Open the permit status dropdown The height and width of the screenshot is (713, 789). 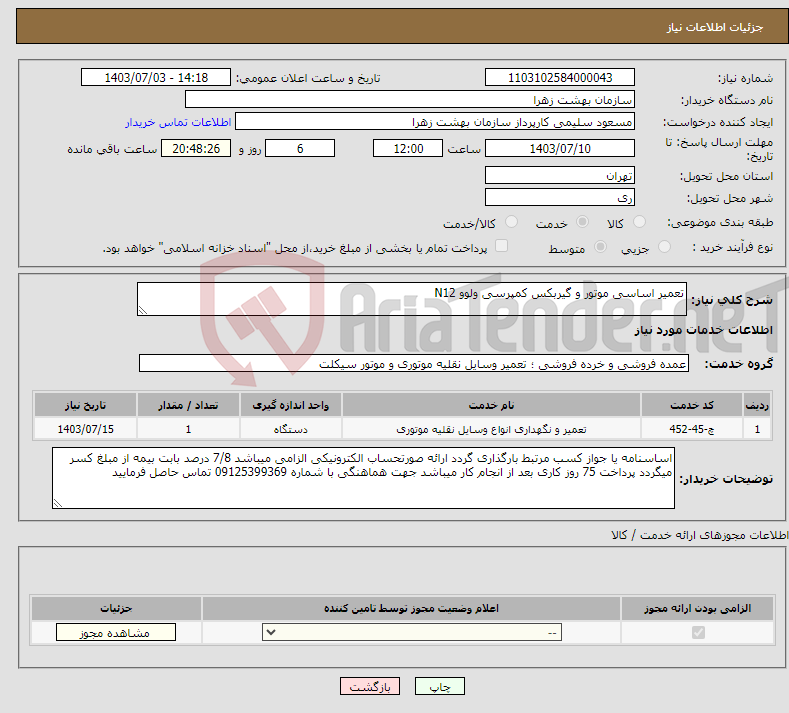coord(412,632)
